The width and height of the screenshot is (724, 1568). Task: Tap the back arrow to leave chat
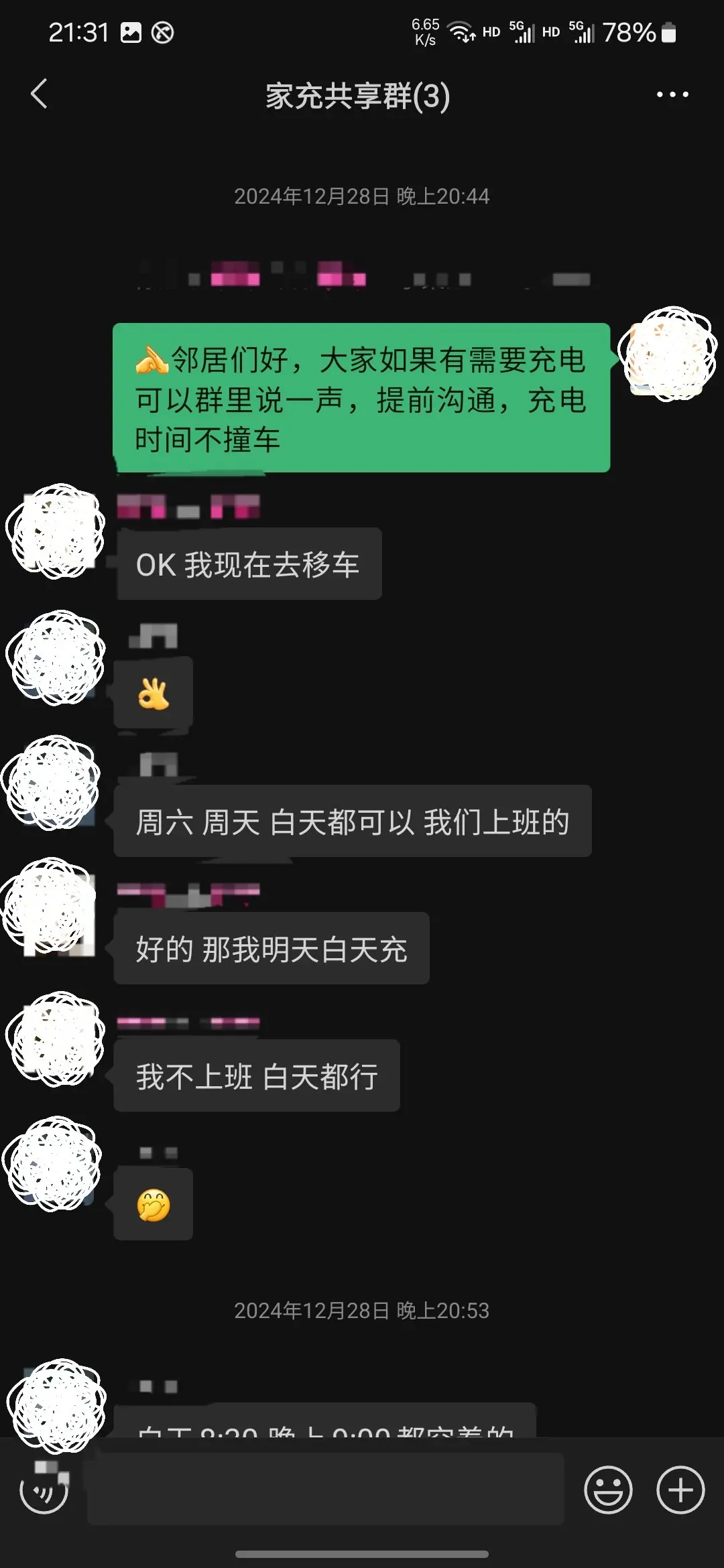(x=39, y=94)
